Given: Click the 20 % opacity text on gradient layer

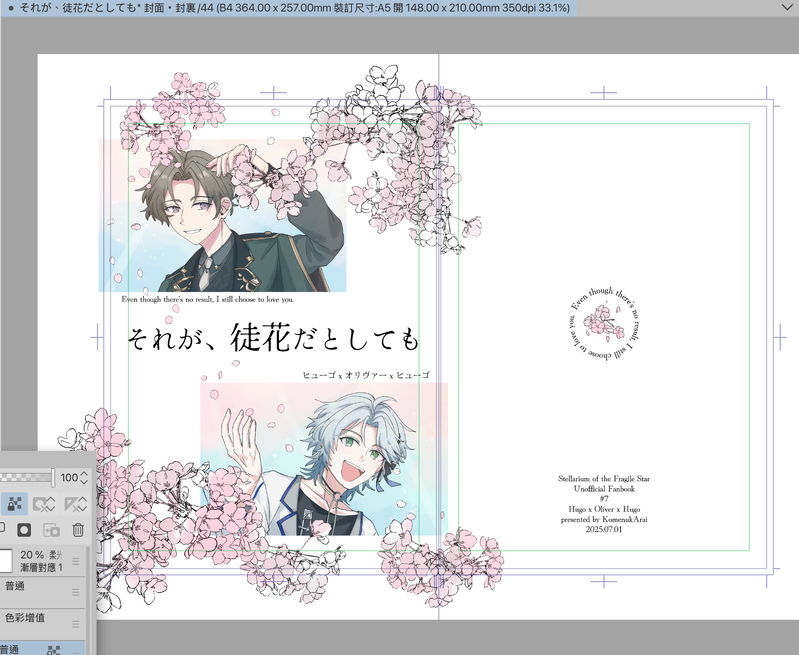Looking at the screenshot, I should 32,555.
